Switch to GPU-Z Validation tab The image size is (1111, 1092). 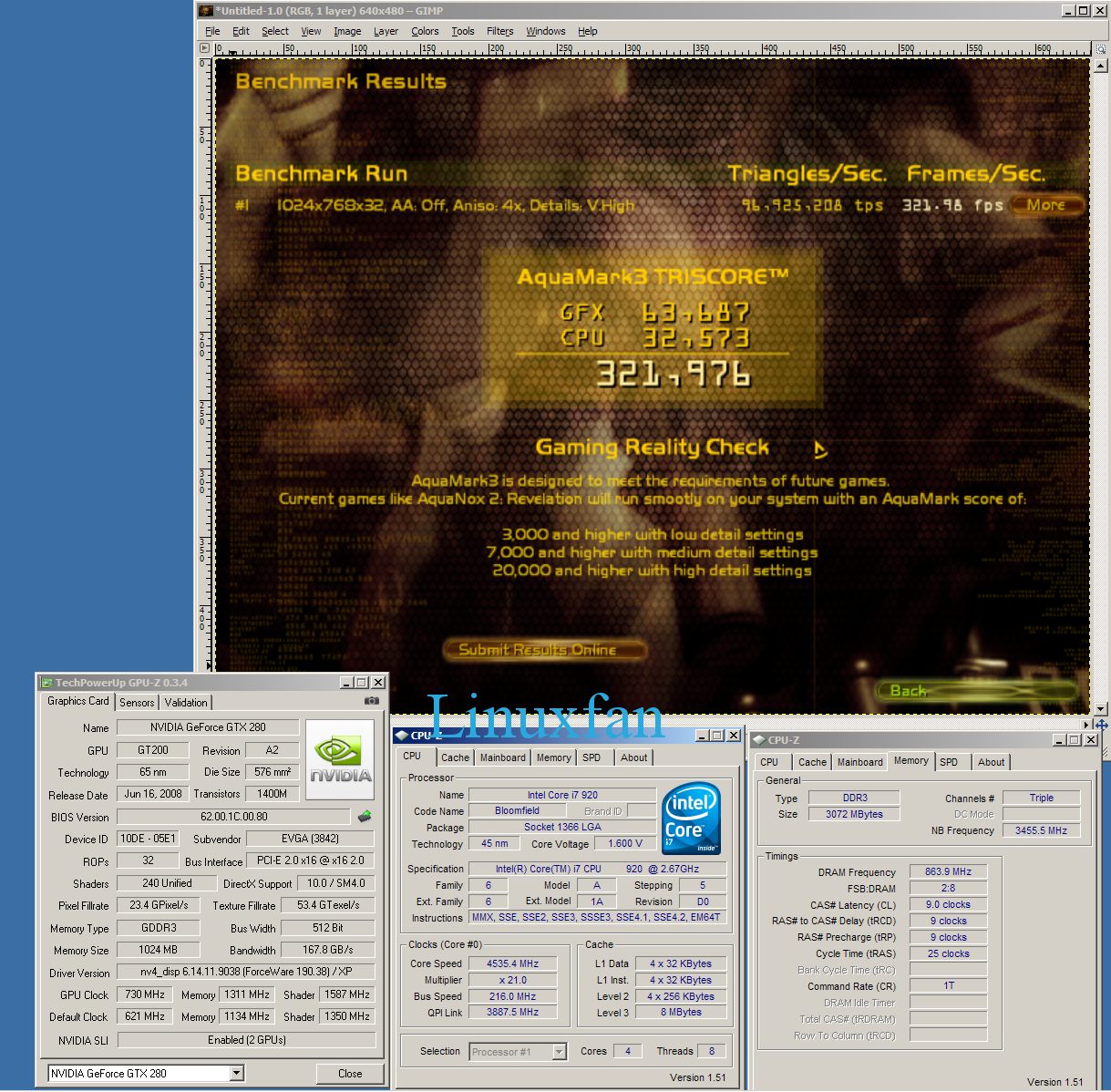point(186,702)
